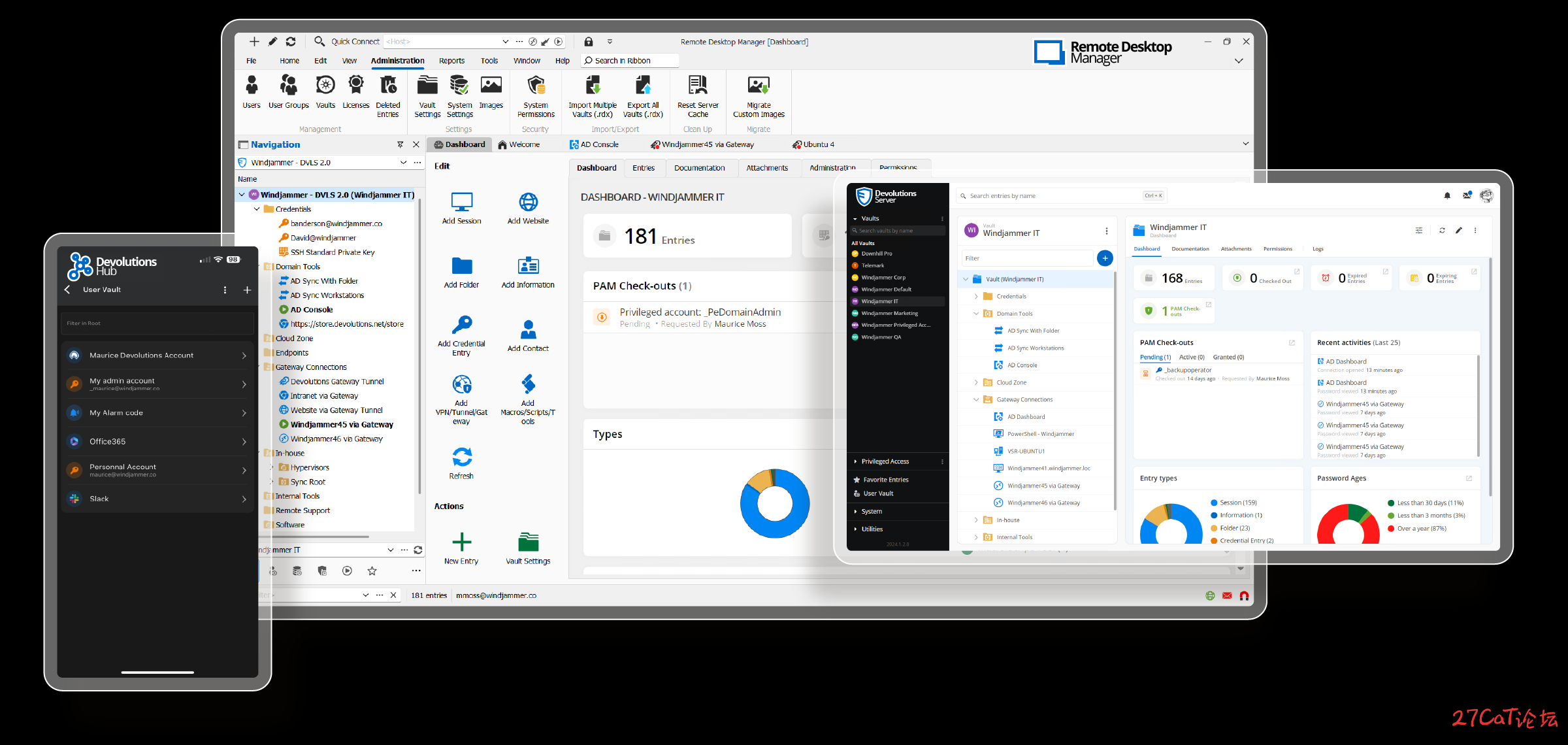Open Vault Settings in ribbon
This screenshot has width=1568, height=745.
coord(427,96)
